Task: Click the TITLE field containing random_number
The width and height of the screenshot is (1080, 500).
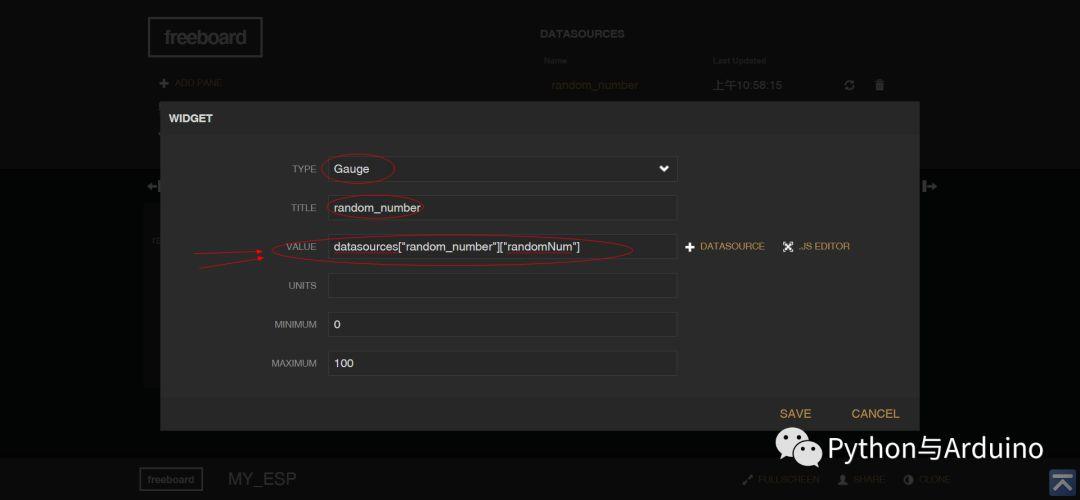Action: [502, 207]
